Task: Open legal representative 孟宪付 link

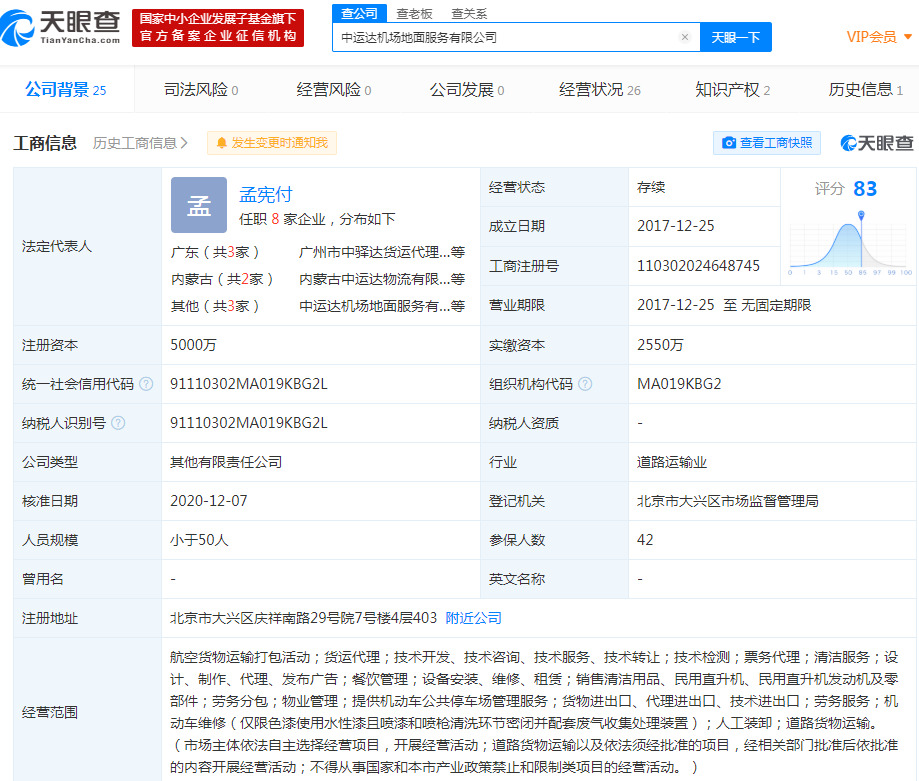Action: pyautogui.click(x=266, y=194)
